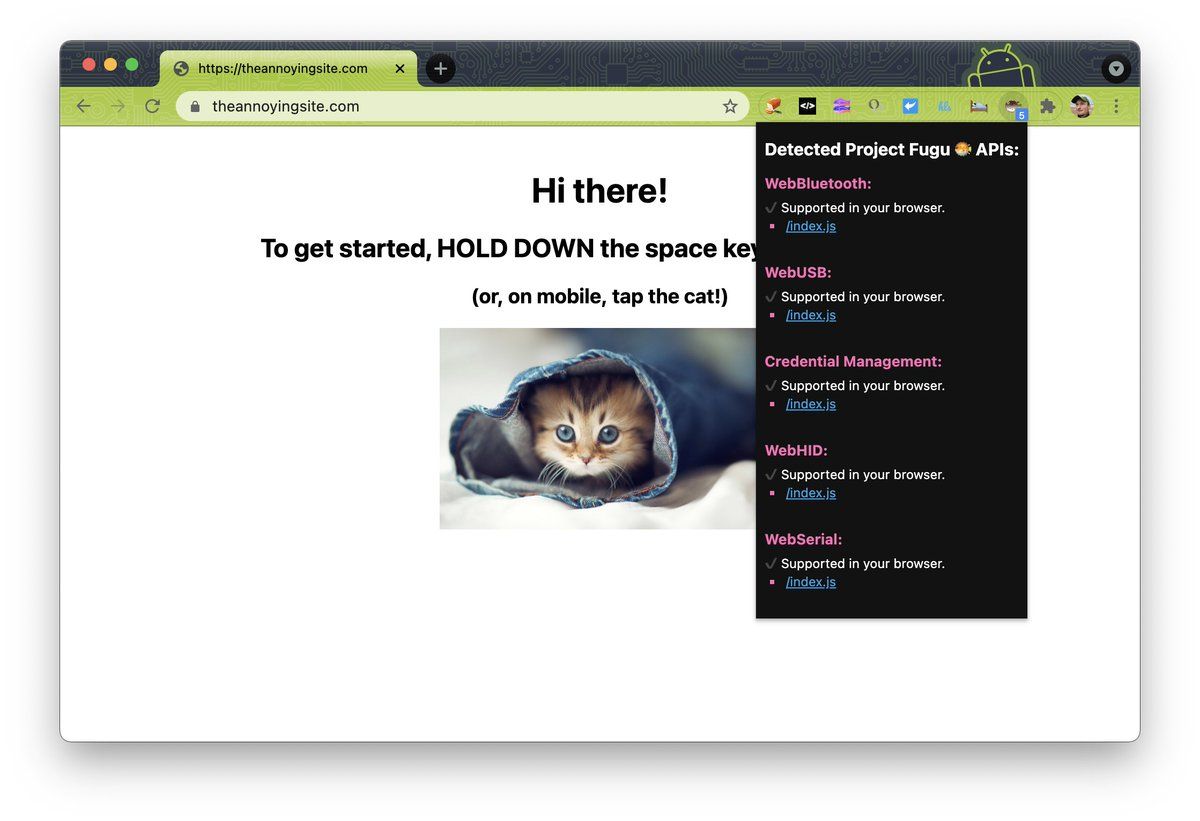Click the checkmark beside WebSerial support status
The height and width of the screenshot is (821, 1200).
[770, 563]
